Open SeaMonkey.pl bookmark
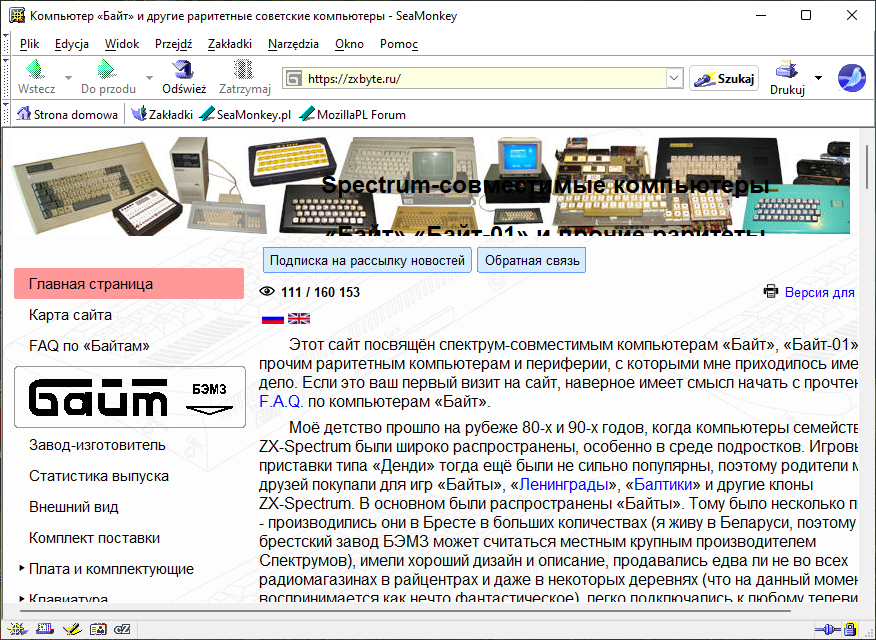This screenshot has height=640, width=876. 246,114
